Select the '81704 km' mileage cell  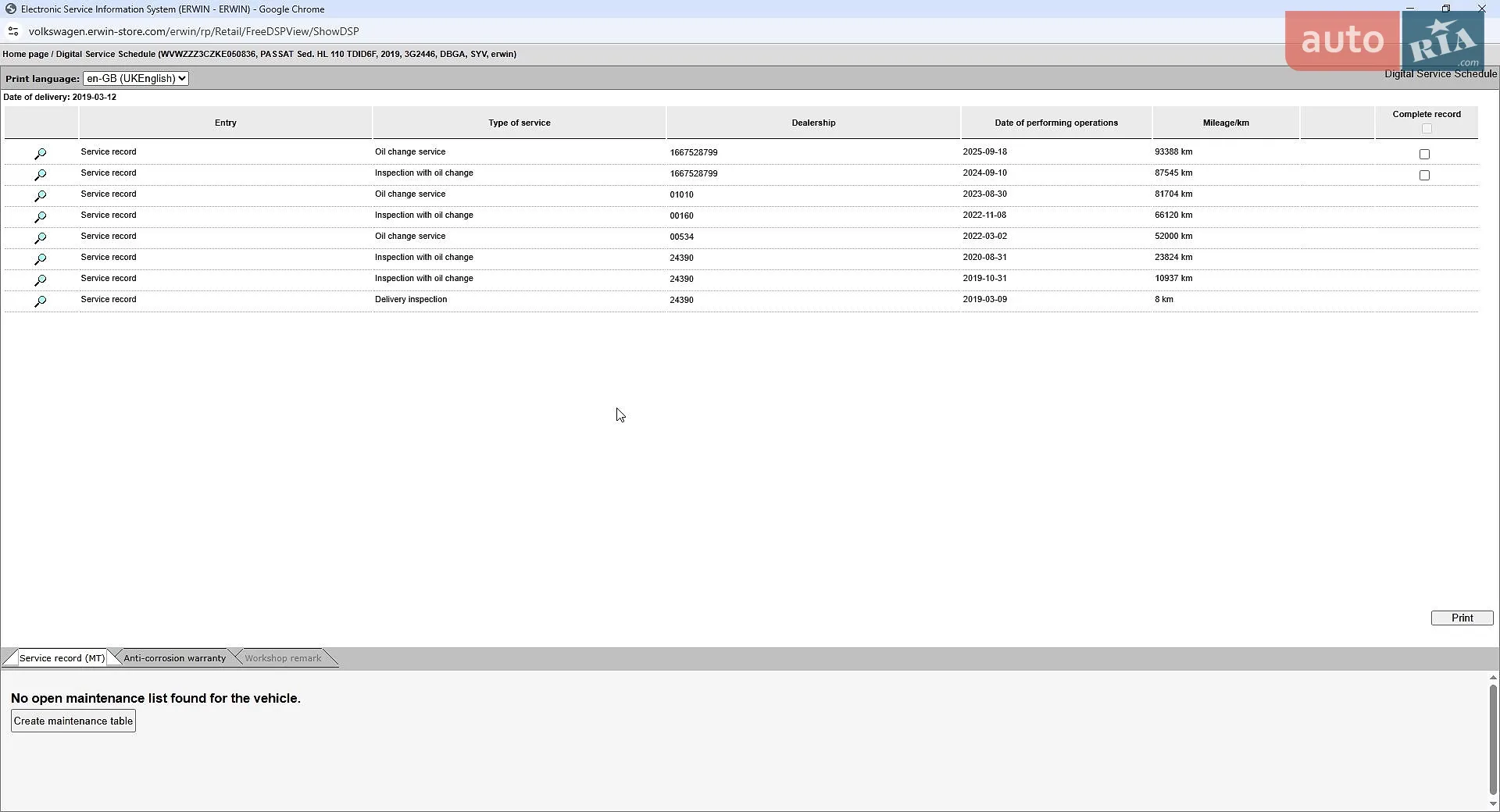[1173, 194]
